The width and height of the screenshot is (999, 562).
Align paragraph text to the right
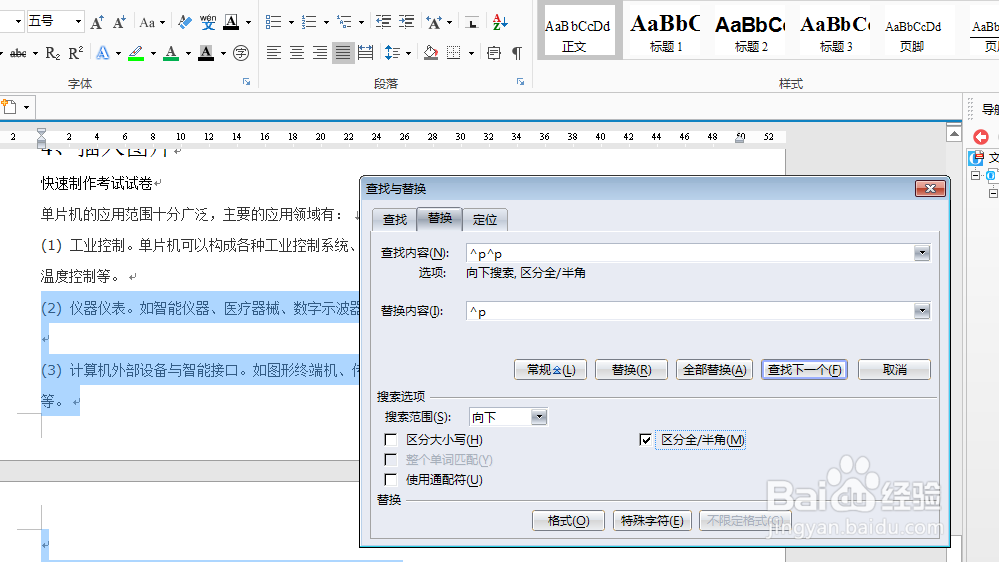[x=320, y=53]
